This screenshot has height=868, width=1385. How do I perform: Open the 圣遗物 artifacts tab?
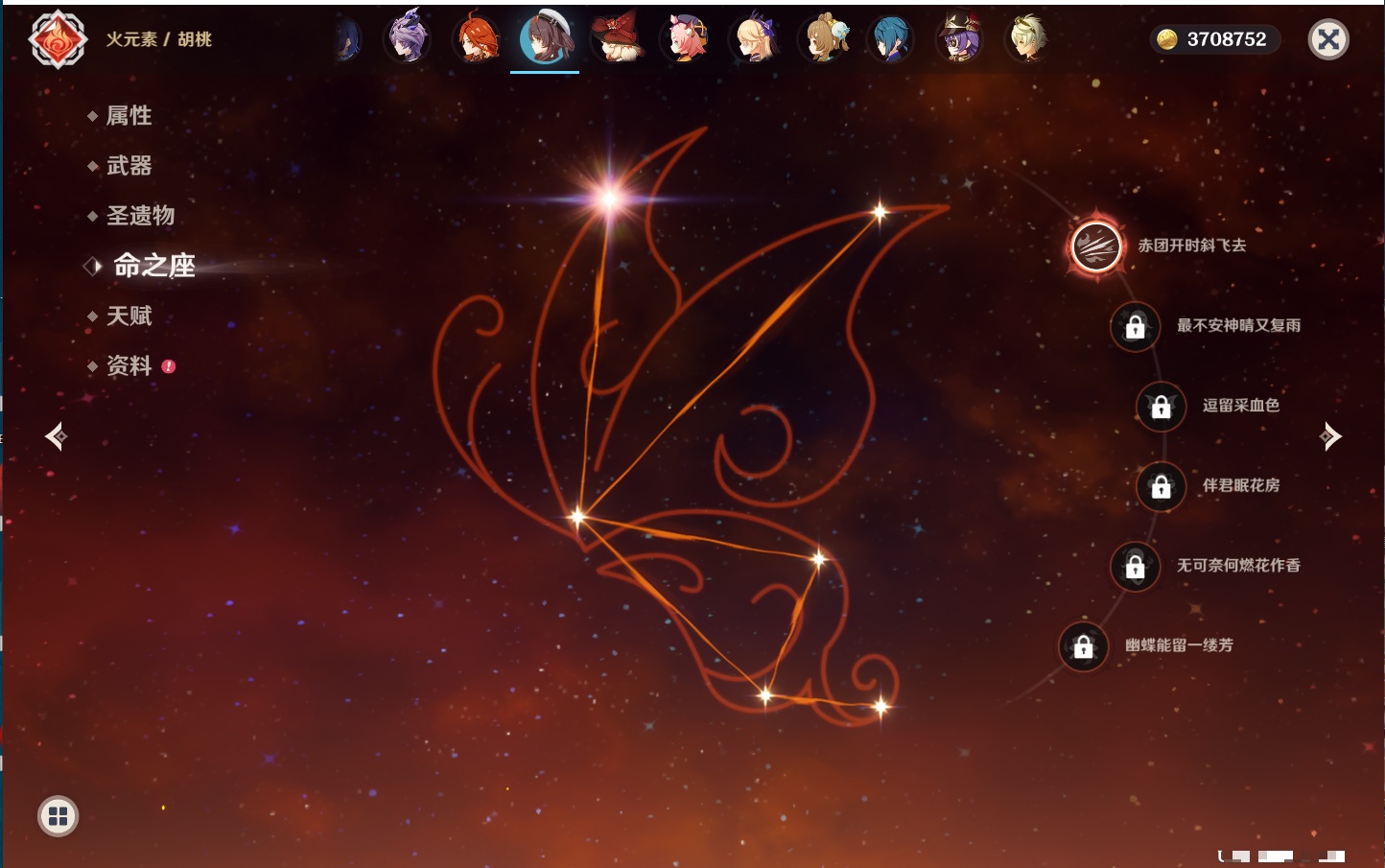(x=141, y=216)
